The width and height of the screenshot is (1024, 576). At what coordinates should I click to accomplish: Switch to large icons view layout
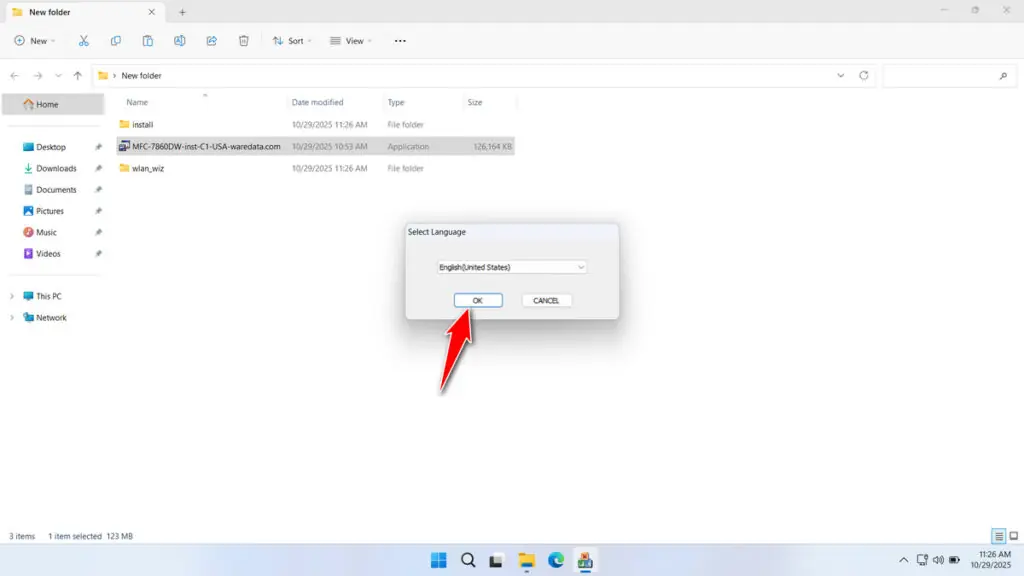point(1012,536)
